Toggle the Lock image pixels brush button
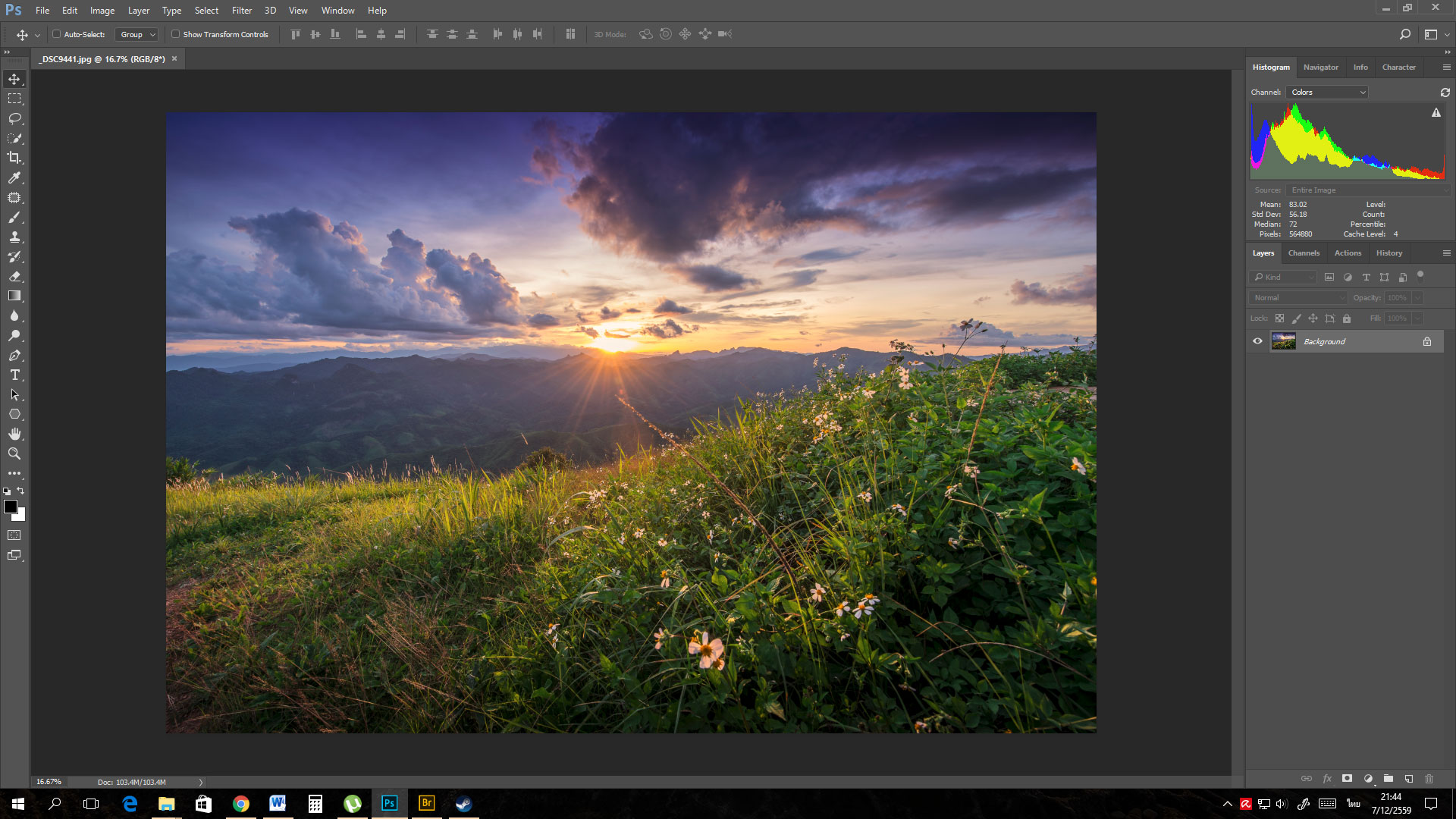 click(x=1296, y=318)
